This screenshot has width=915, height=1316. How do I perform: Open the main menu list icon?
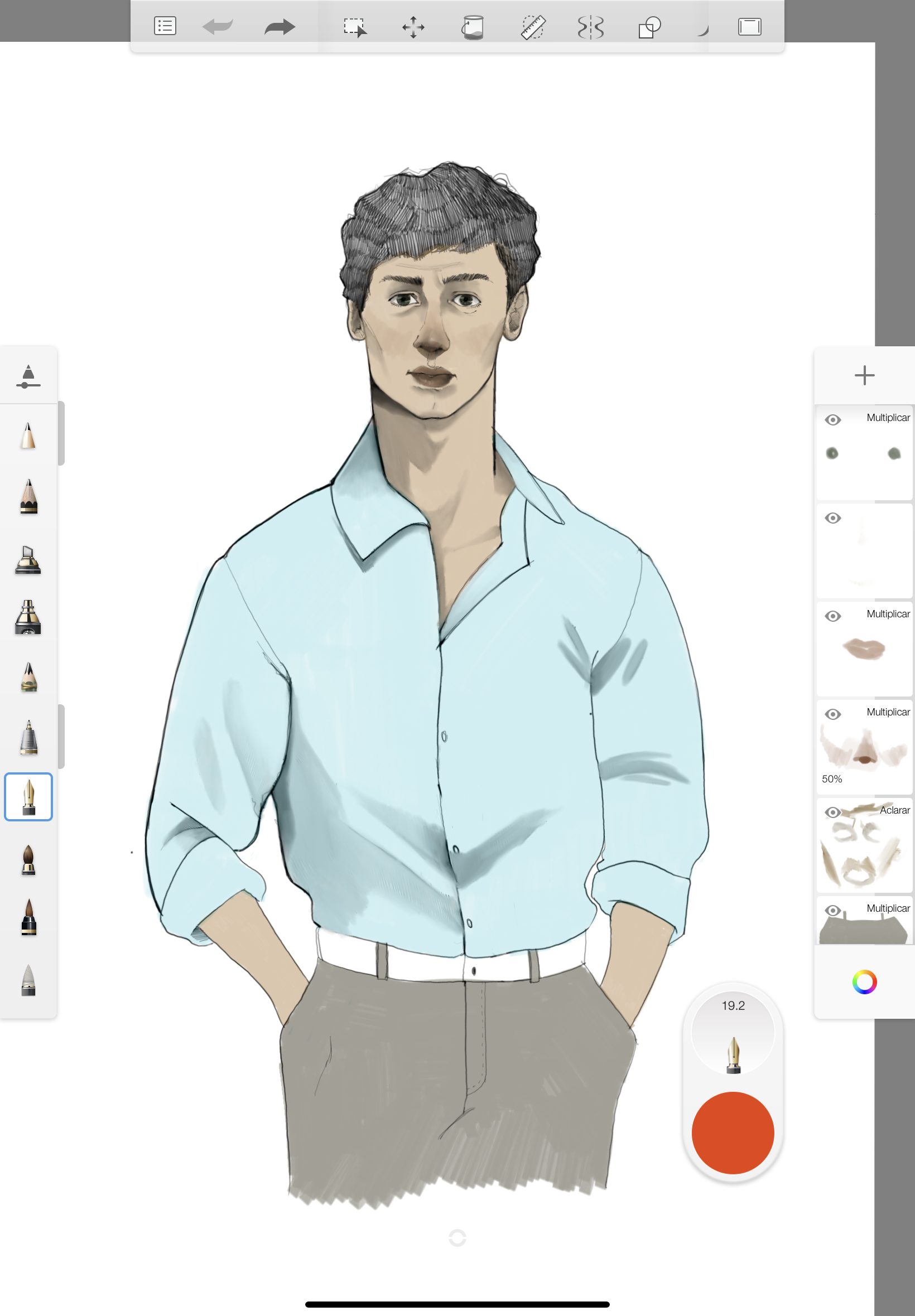(x=165, y=26)
